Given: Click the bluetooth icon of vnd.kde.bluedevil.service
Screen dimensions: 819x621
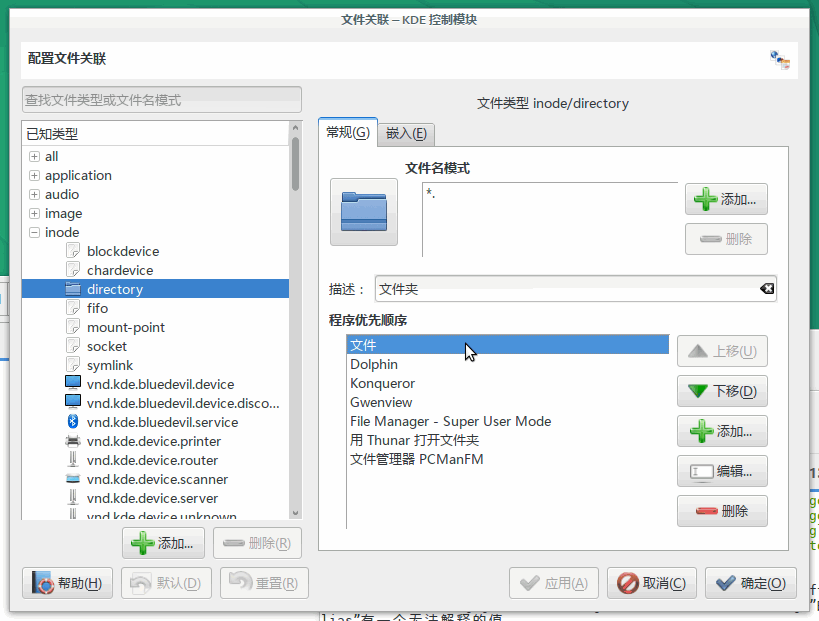Looking at the screenshot, I should point(73,422).
